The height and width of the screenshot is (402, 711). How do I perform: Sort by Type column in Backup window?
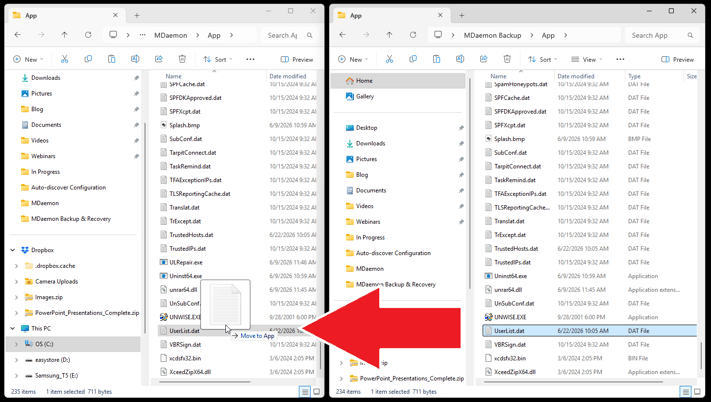(x=634, y=76)
